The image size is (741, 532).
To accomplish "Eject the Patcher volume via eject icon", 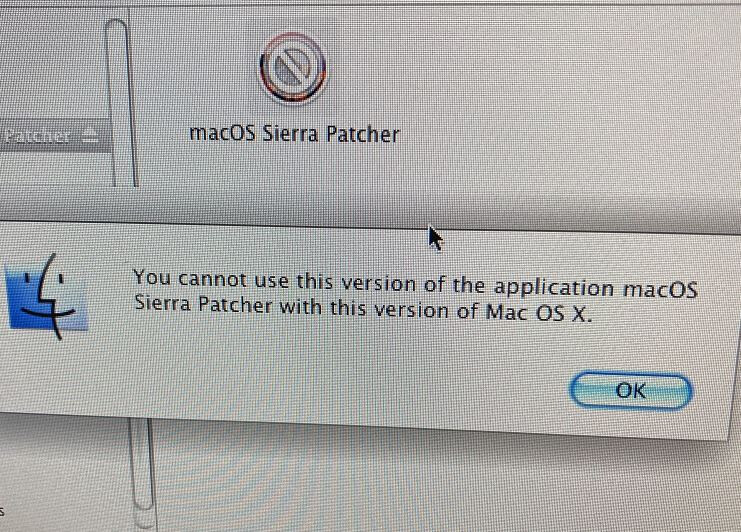I will point(90,136).
